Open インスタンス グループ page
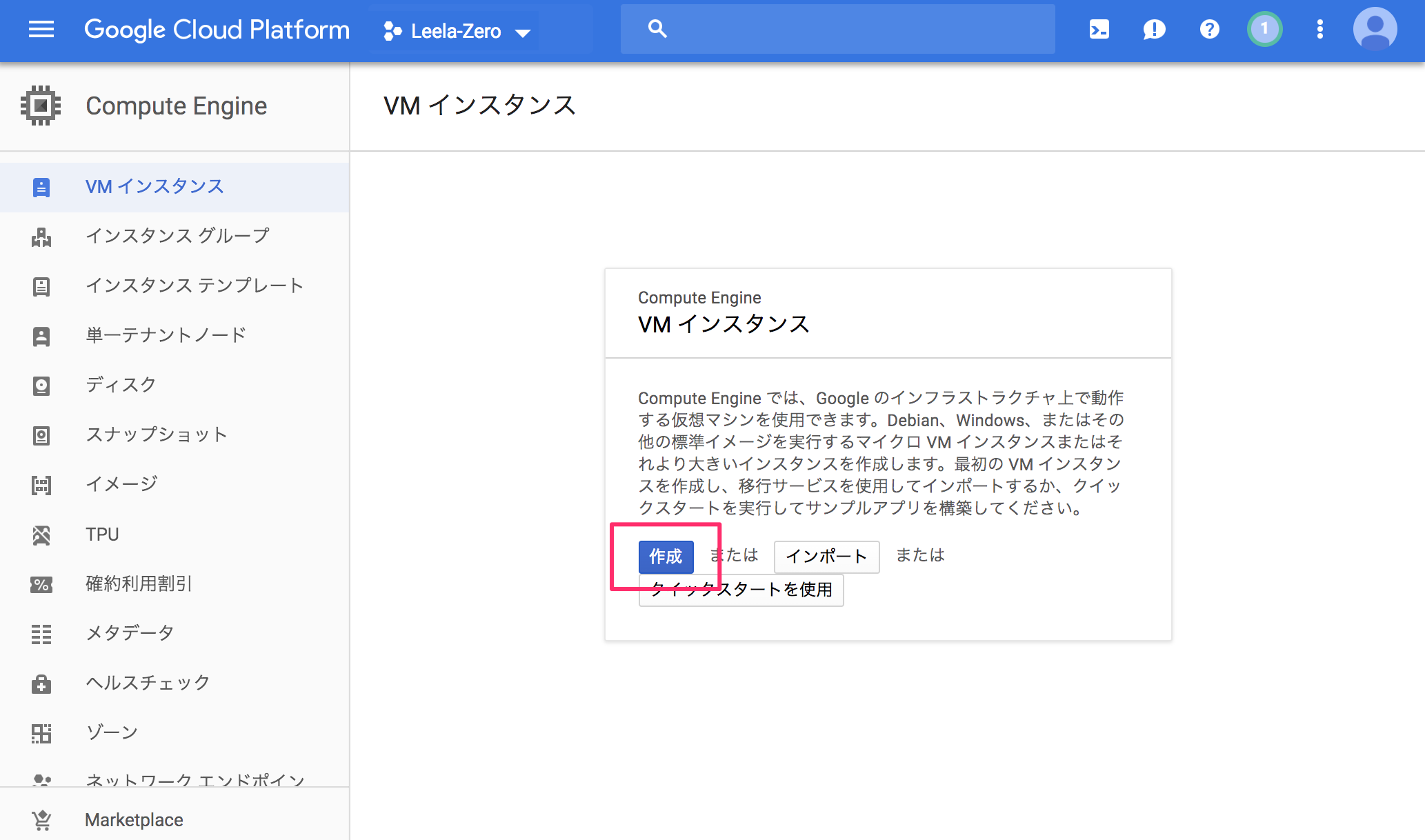This screenshot has width=1425, height=840. [x=175, y=237]
